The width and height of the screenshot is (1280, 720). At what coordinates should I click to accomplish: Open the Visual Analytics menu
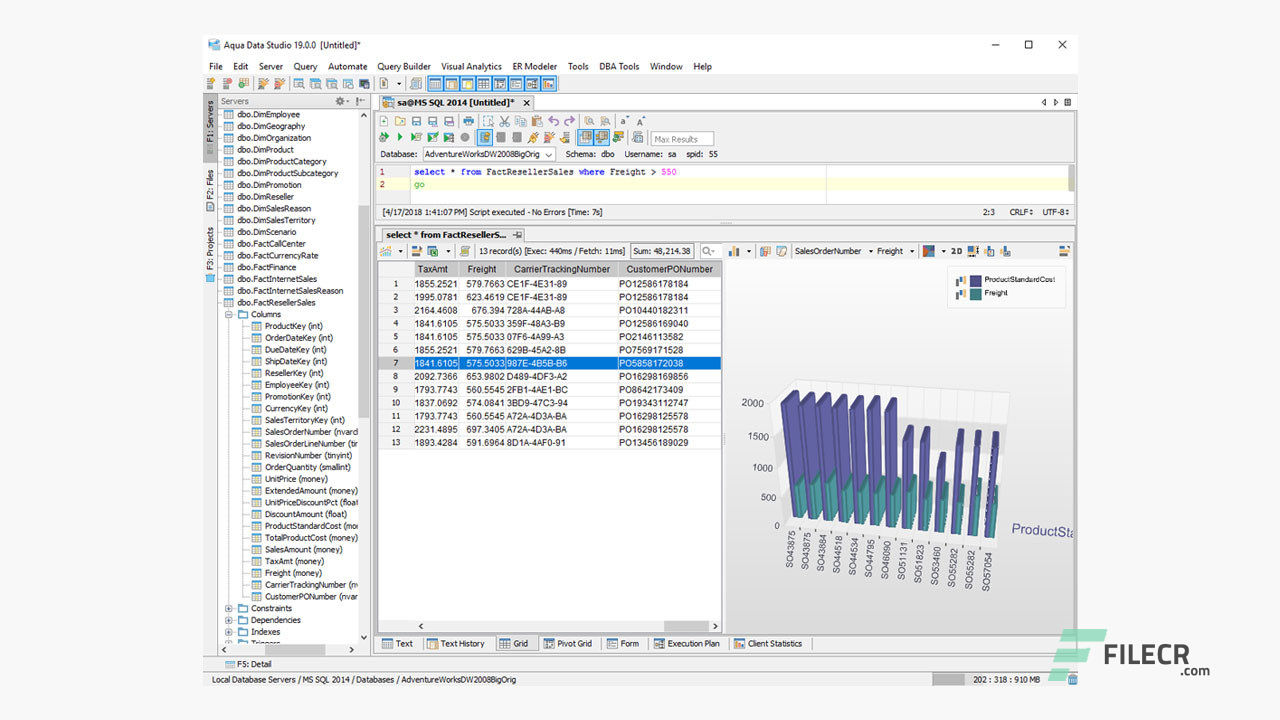(x=471, y=66)
